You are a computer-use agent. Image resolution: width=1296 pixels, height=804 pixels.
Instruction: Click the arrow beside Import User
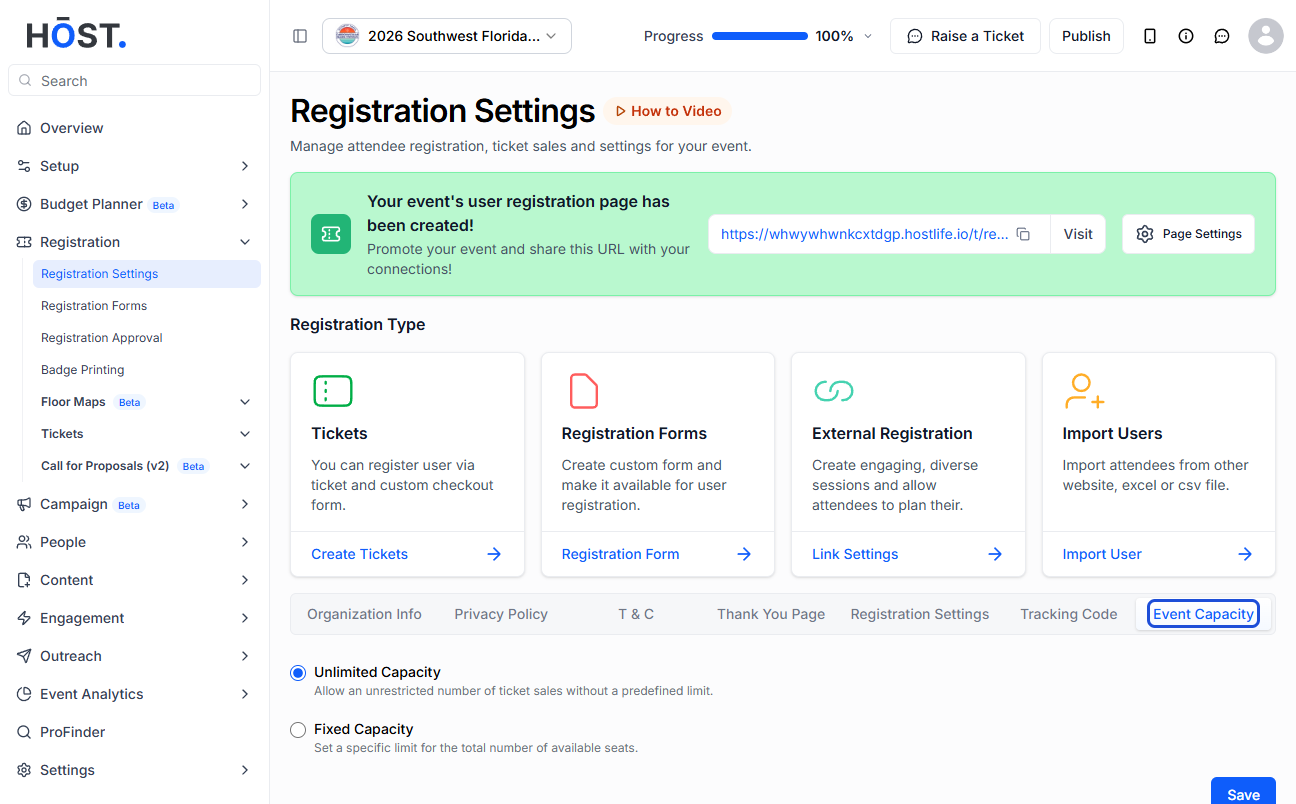[1245, 554]
